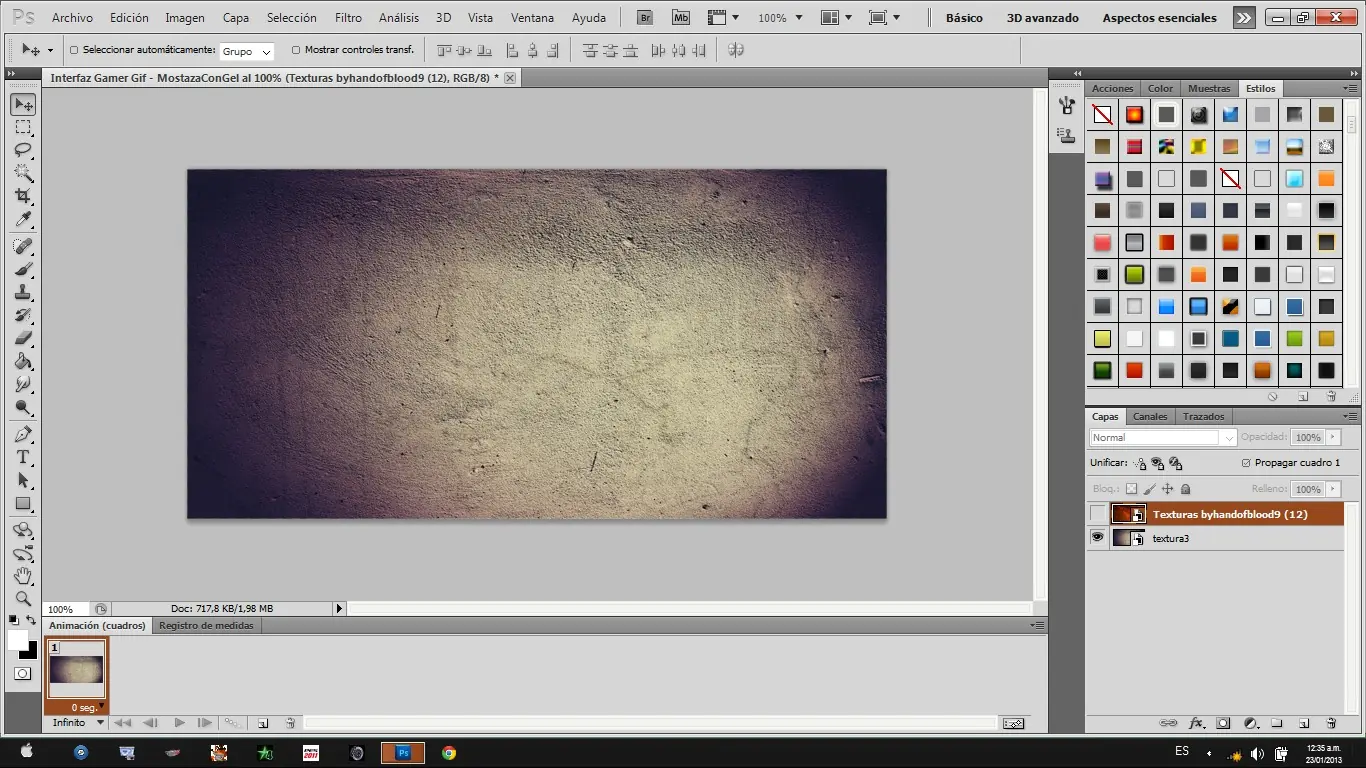1366x768 pixels.
Task: Switch to the Canales tab
Action: (x=1150, y=417)
